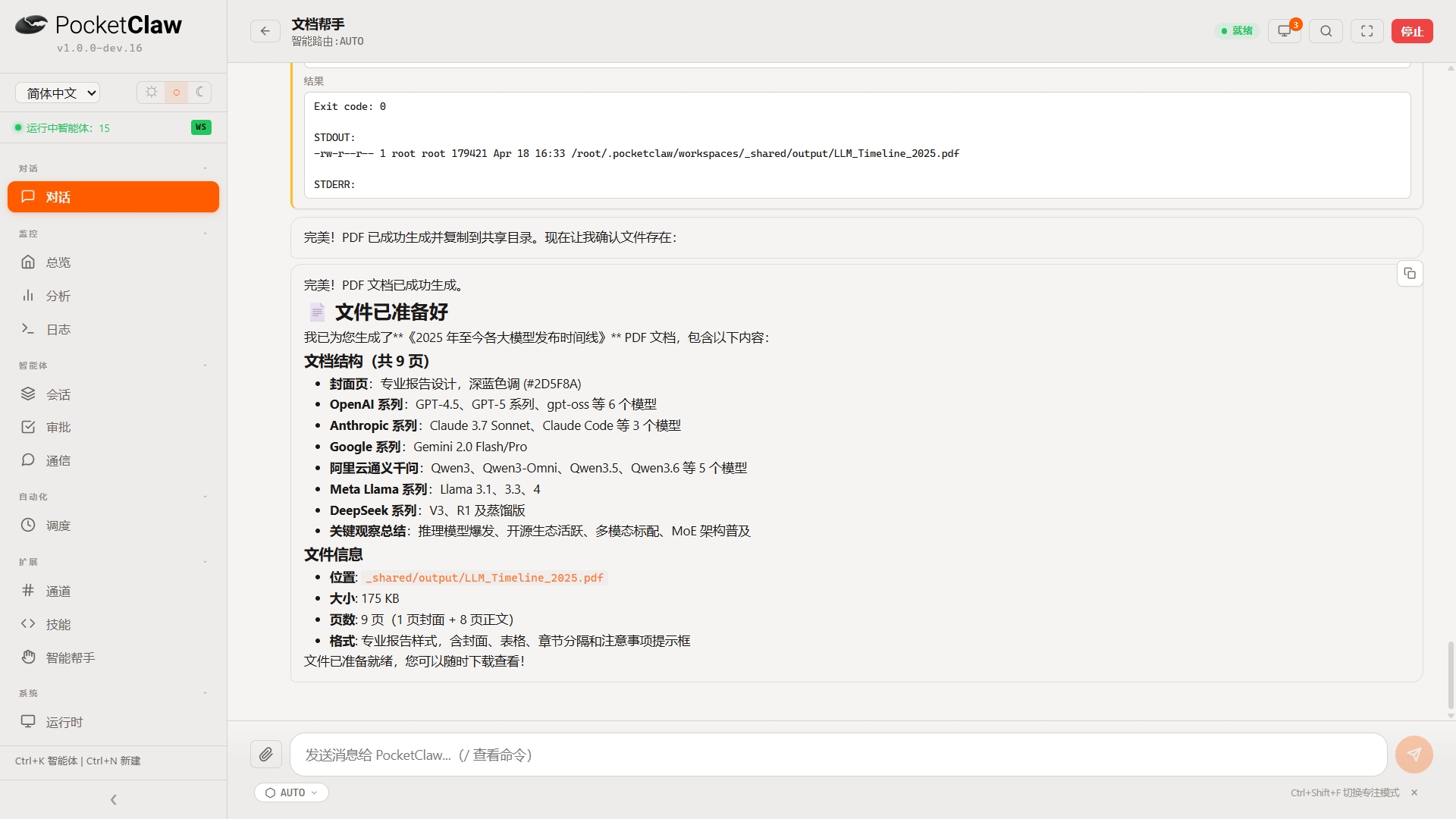
Task: Click the paperclip attach file icon
Action: pyautogui.click(x=266, y=755)
